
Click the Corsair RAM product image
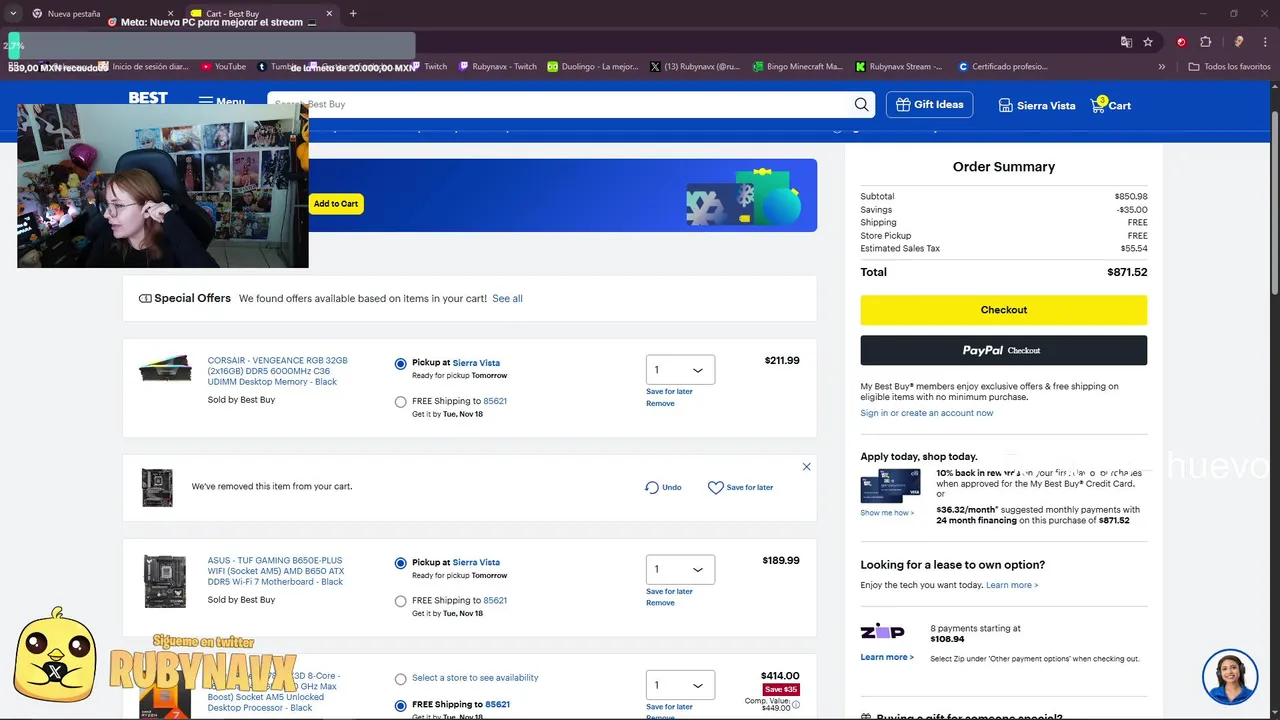tap(165, 368)
